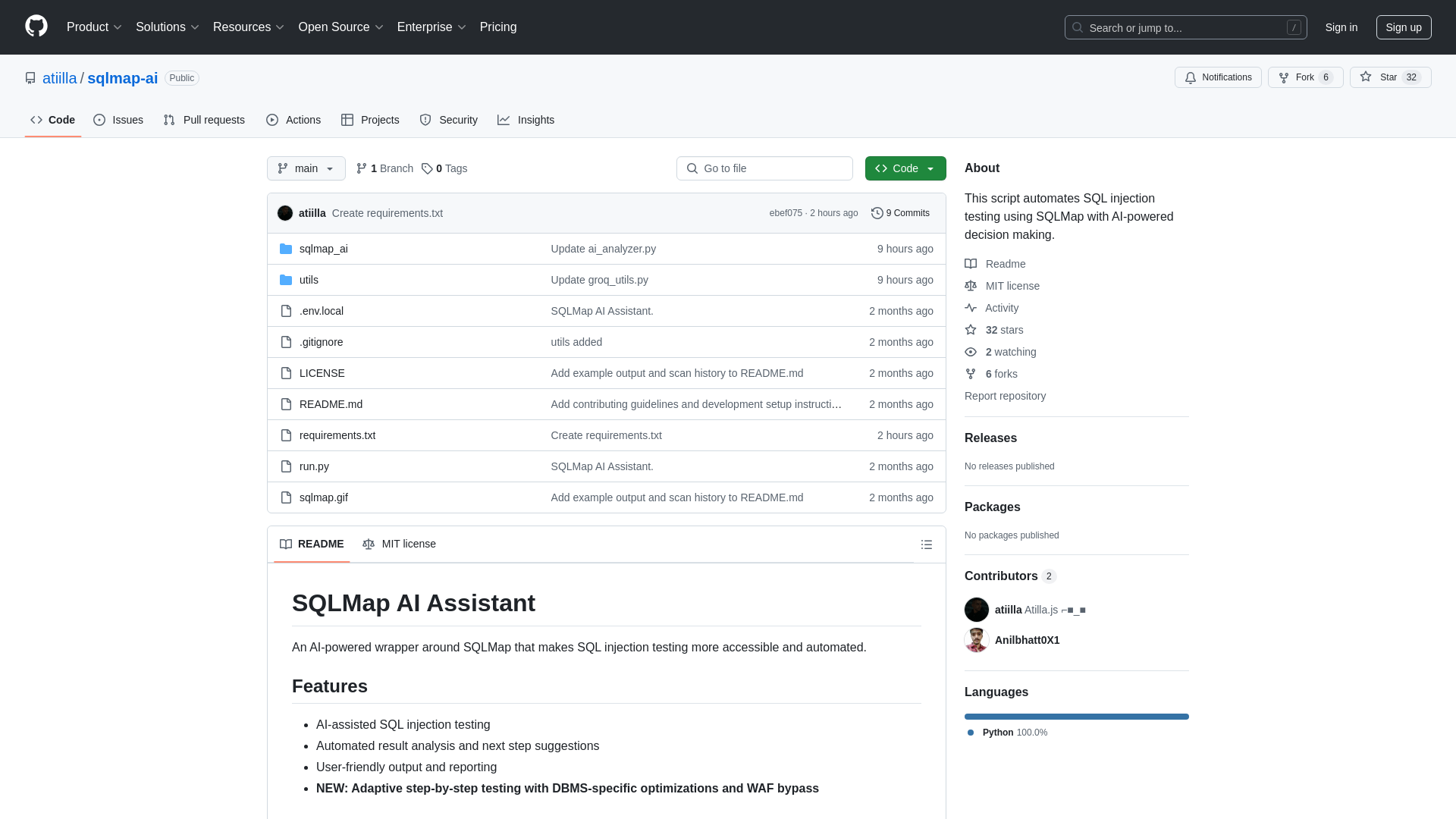The image size is (1456, 819).
Task: Open MIT license in About sidebar
Action: coord(1003,286)
